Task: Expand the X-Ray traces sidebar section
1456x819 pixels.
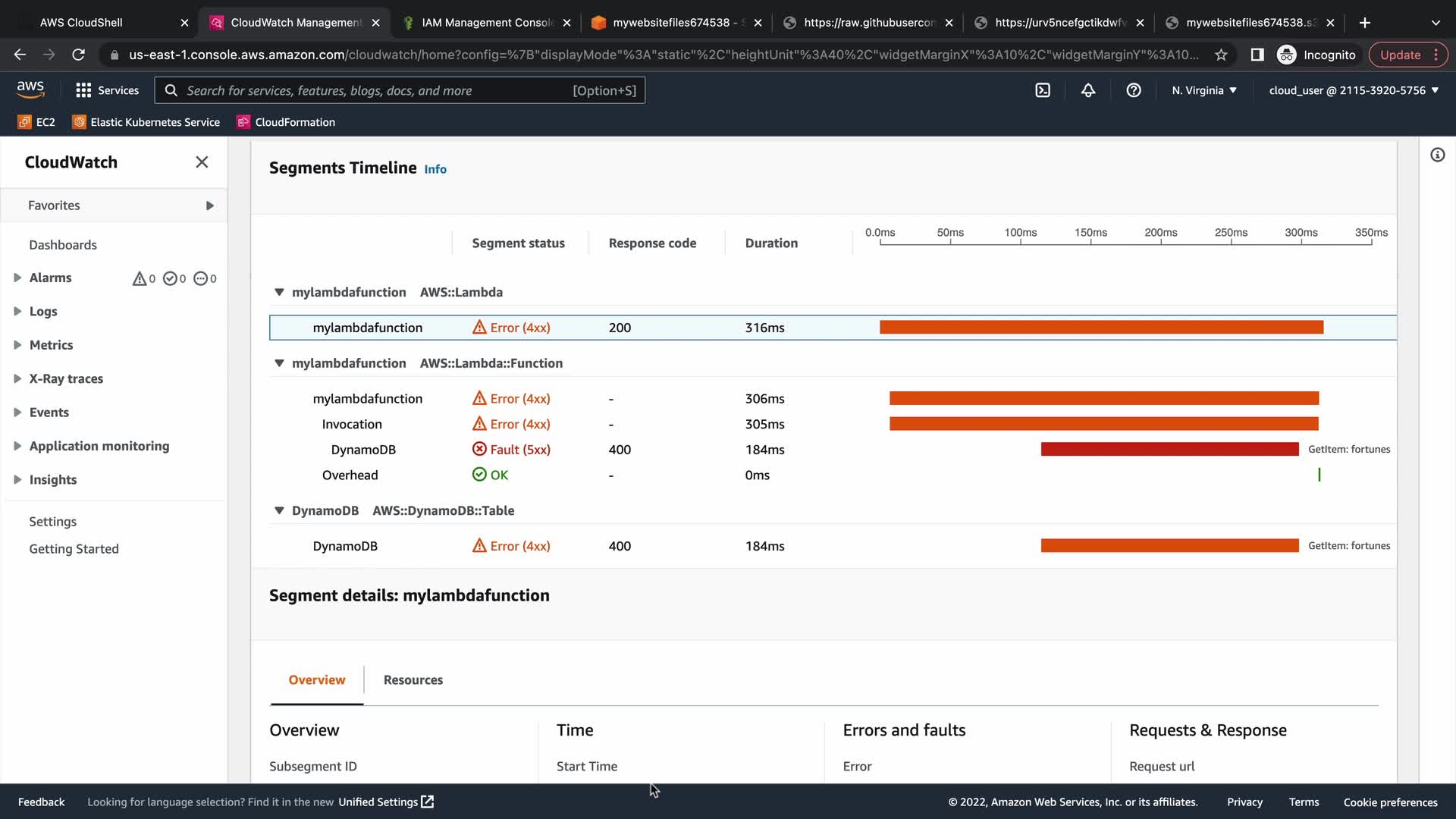Action: pyautogui.click(x=17, y=378)
